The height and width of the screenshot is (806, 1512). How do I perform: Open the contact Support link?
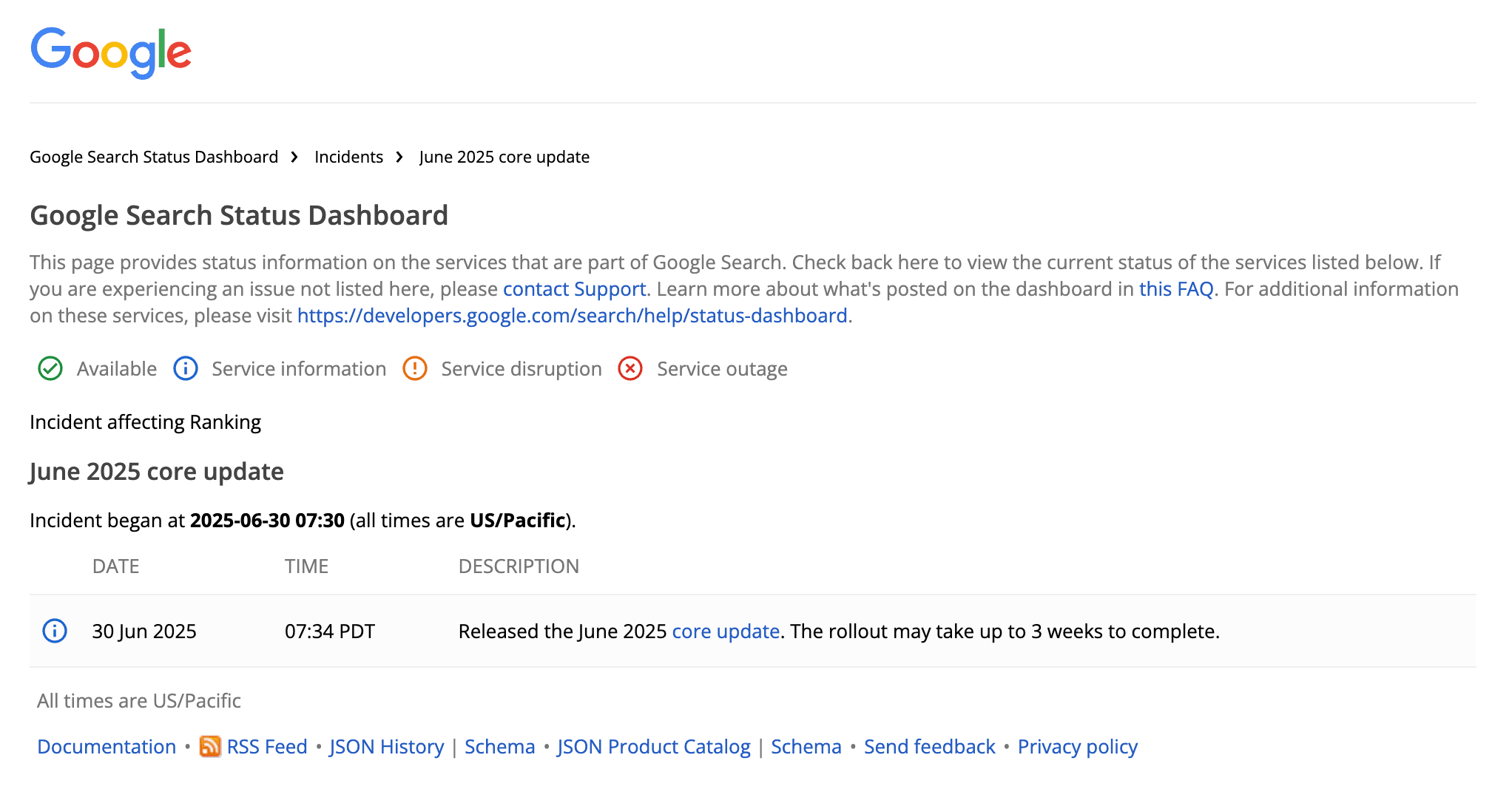(x=574, y=289)
